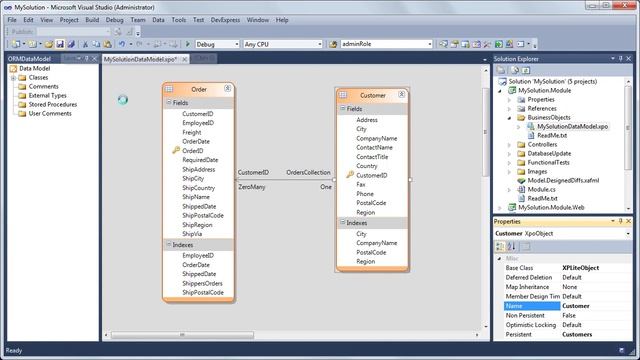Click the circular teal icon on designer canvas
This screenshot has height=360, width=640.
point(123,100)
